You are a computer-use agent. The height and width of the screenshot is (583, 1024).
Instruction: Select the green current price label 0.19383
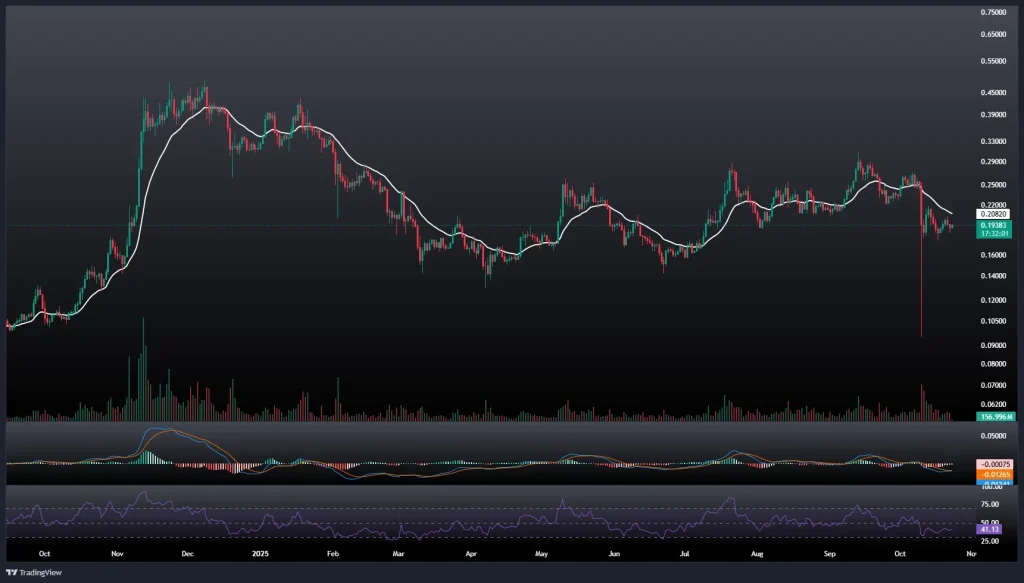click(x=994, y=226)
